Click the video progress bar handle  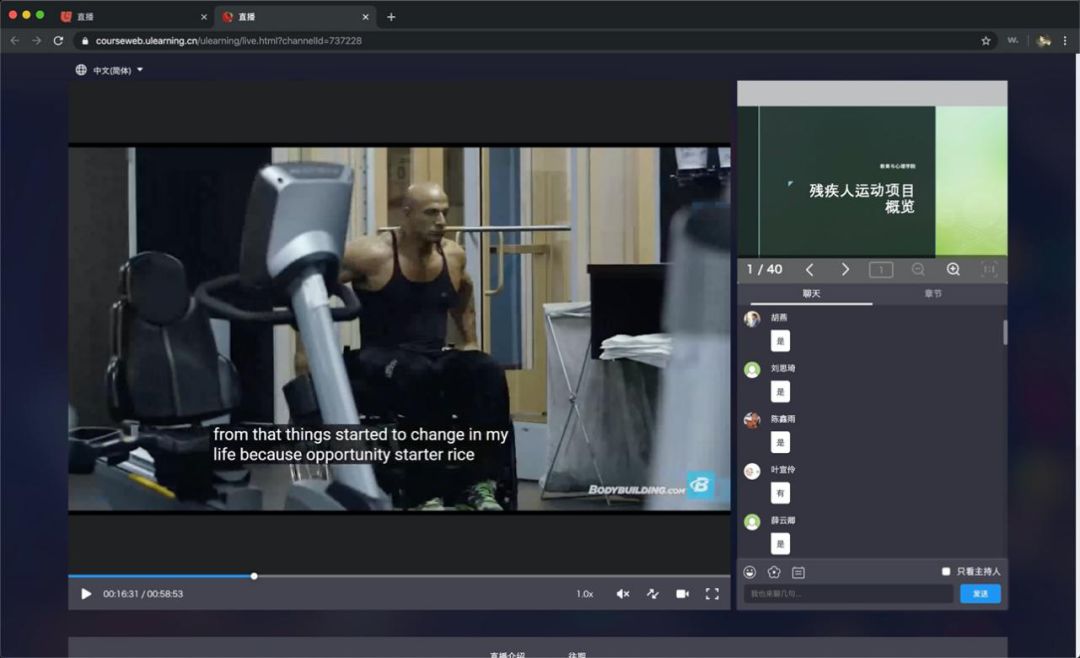coord(254,576)
